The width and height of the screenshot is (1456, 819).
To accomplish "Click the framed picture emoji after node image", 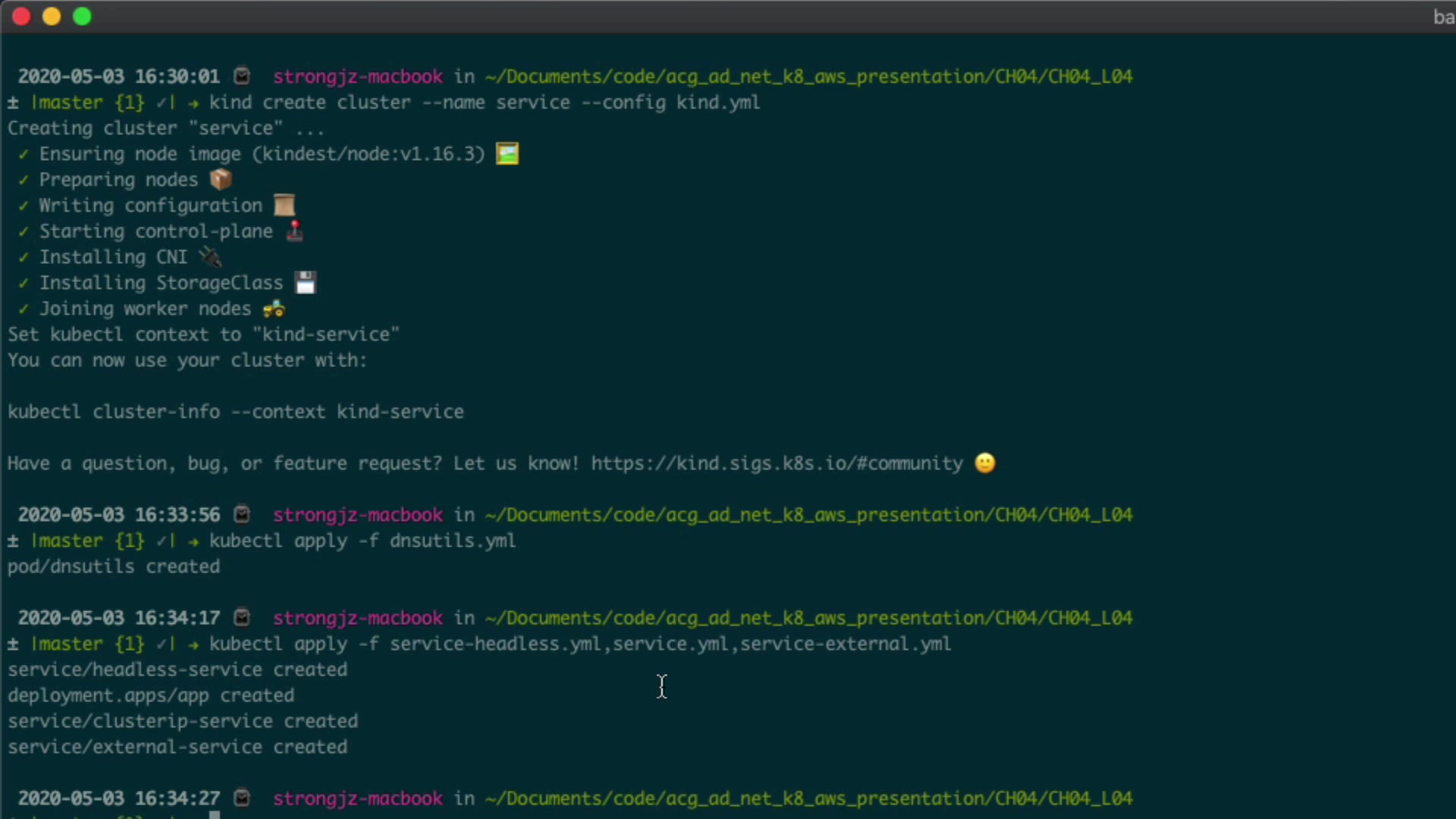I will coord(507,154).
